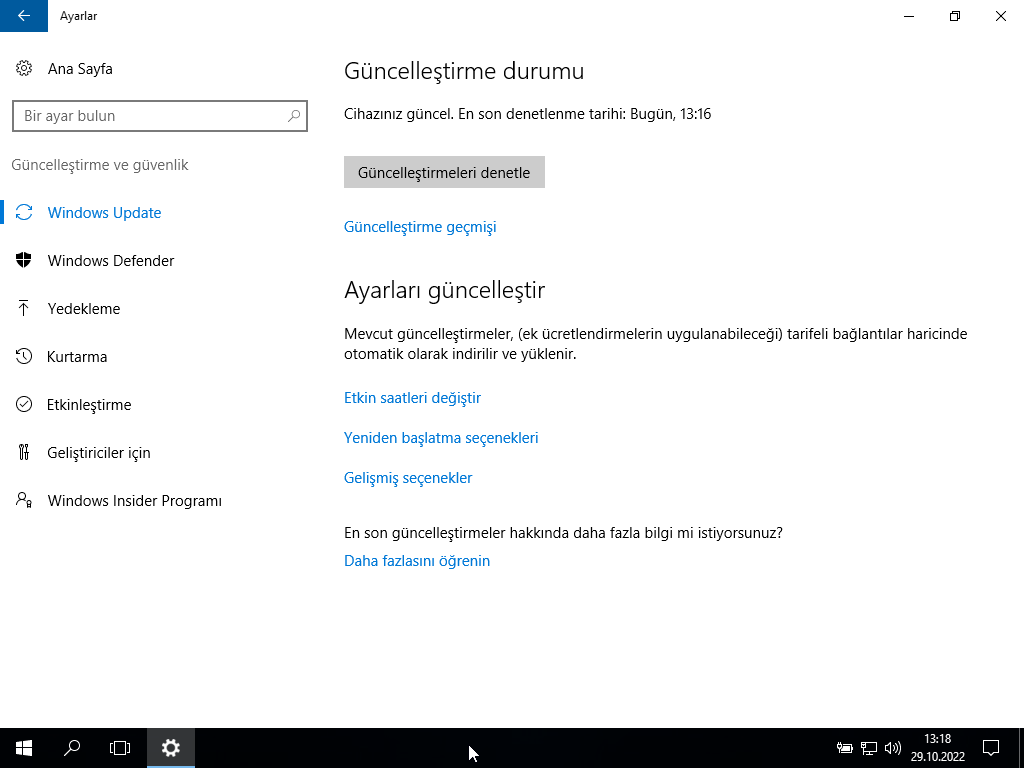Open the Etkinleştirme section
Image resolution: width=1024 pixels, height=768 pixels.
89,405
